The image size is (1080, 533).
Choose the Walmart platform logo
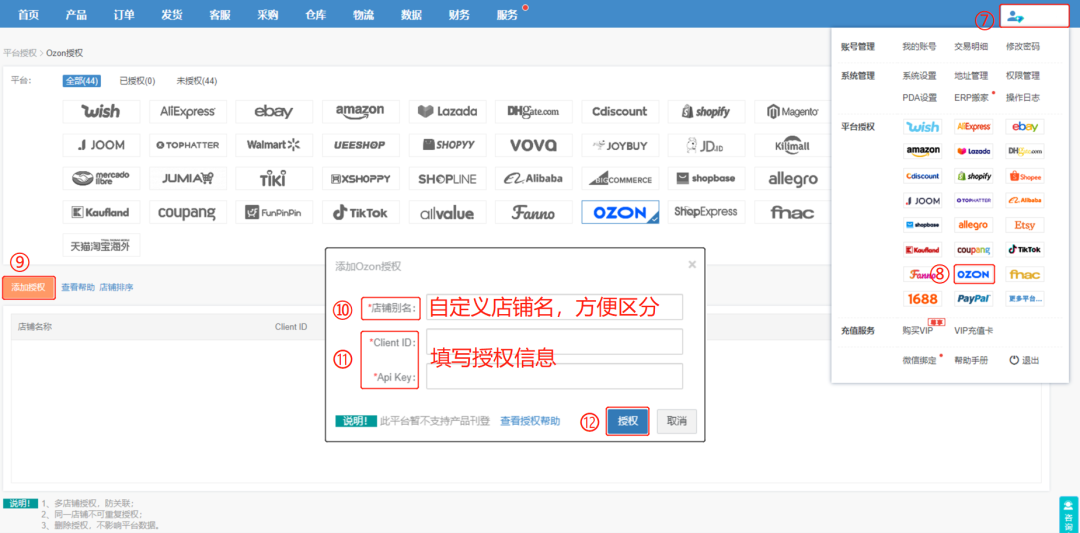(x=273, y=145)
